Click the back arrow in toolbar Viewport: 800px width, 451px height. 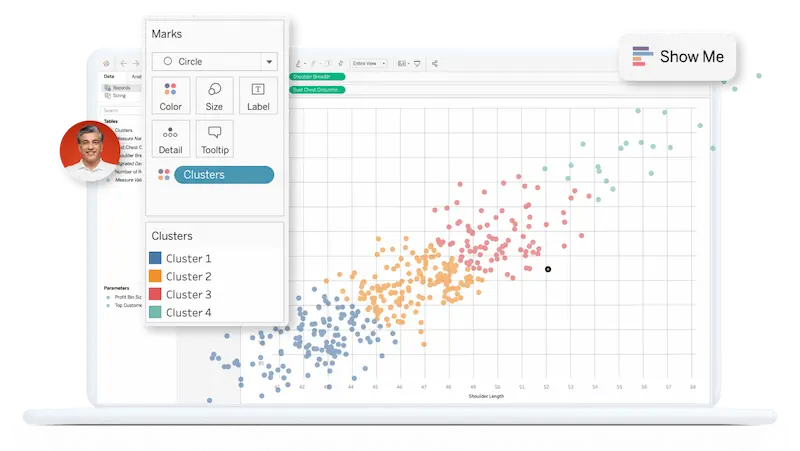(123, 64)
